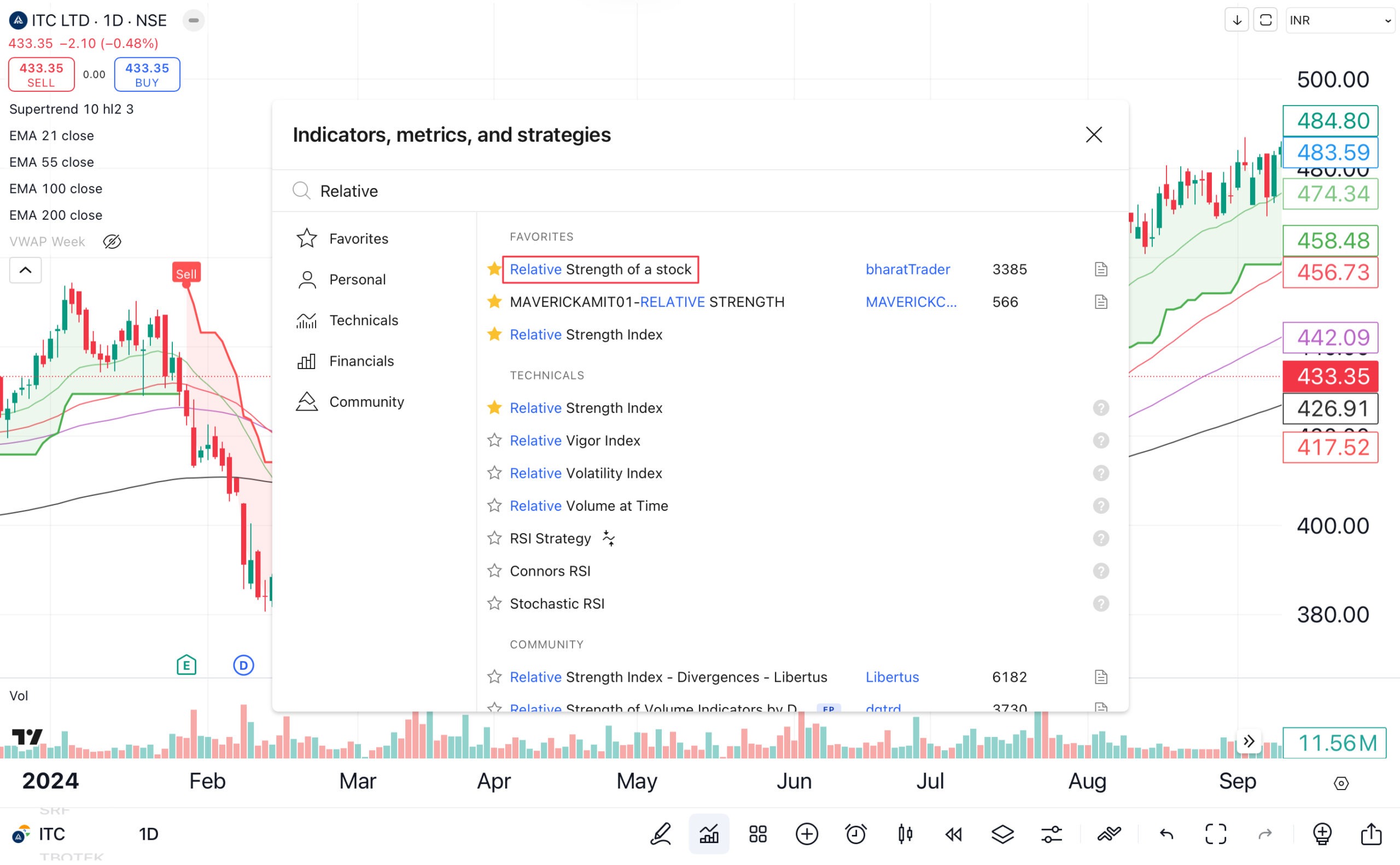Open the bharatTrader author link
Image resolution: width=1400 pixels, height=865 pixels.
tap(907, 269)
